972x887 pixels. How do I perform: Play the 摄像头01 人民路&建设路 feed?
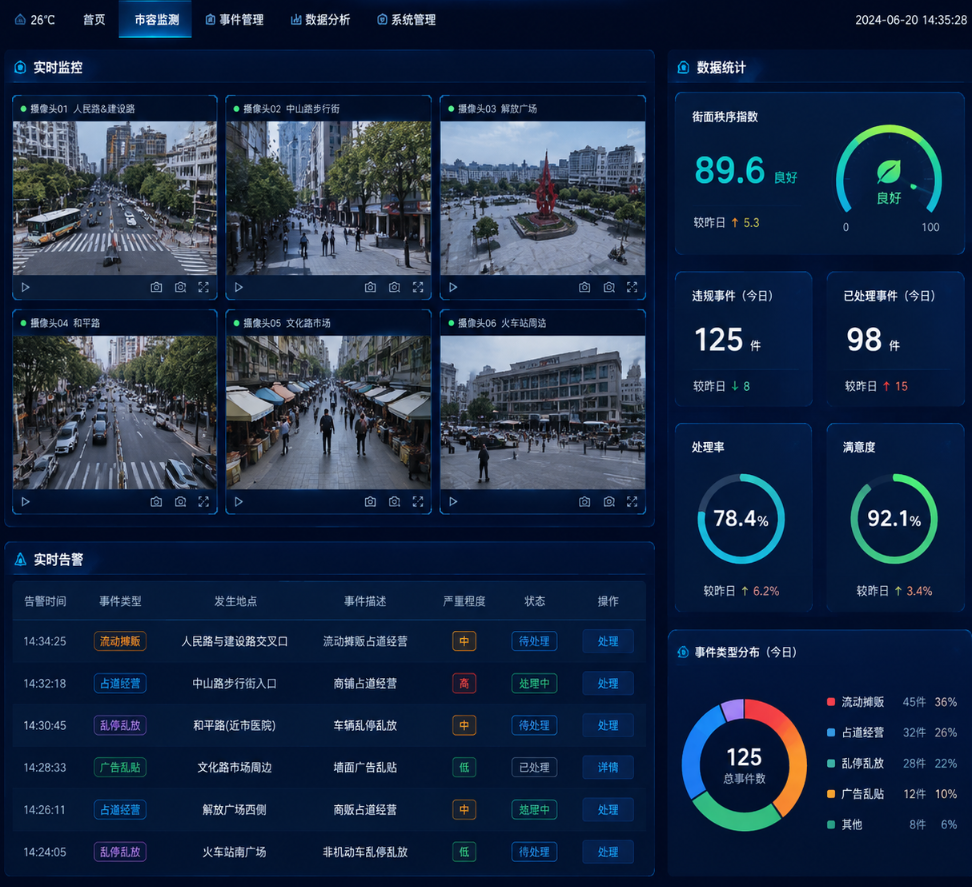[x=25, y=288]
